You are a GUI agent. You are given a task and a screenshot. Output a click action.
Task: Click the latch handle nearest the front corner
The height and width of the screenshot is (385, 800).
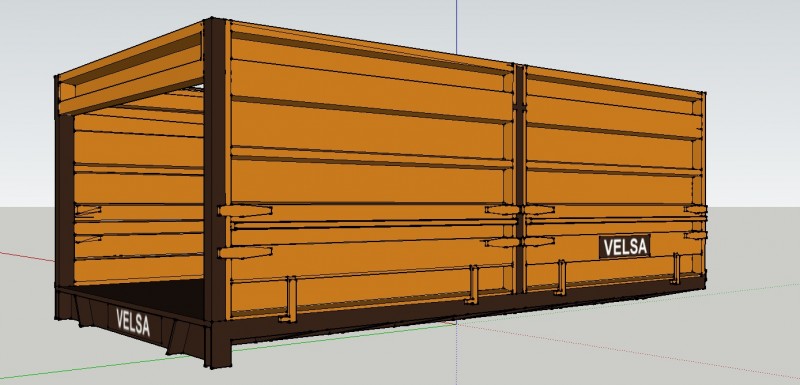pos(288,300)
